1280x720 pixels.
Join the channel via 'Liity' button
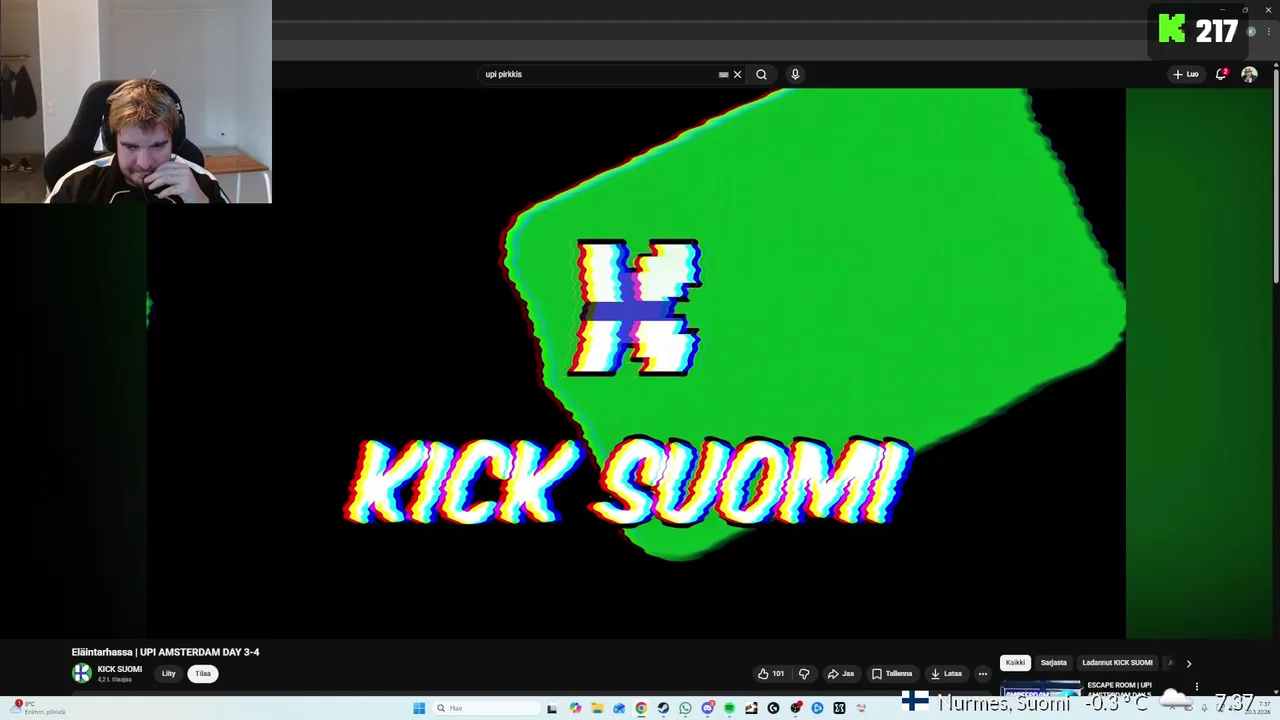tap(168, 674)
